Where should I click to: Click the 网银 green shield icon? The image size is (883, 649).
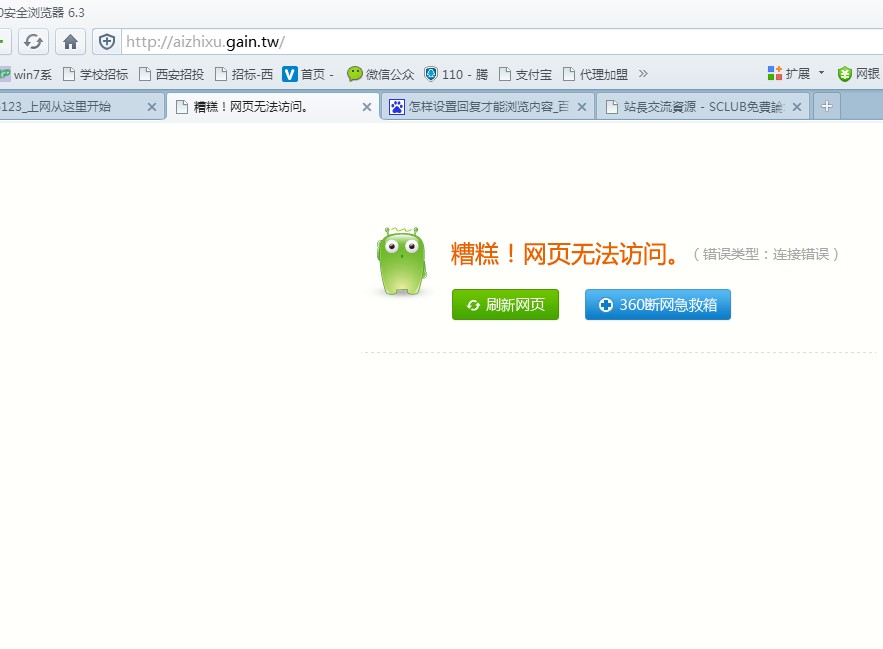pos(845,74)
